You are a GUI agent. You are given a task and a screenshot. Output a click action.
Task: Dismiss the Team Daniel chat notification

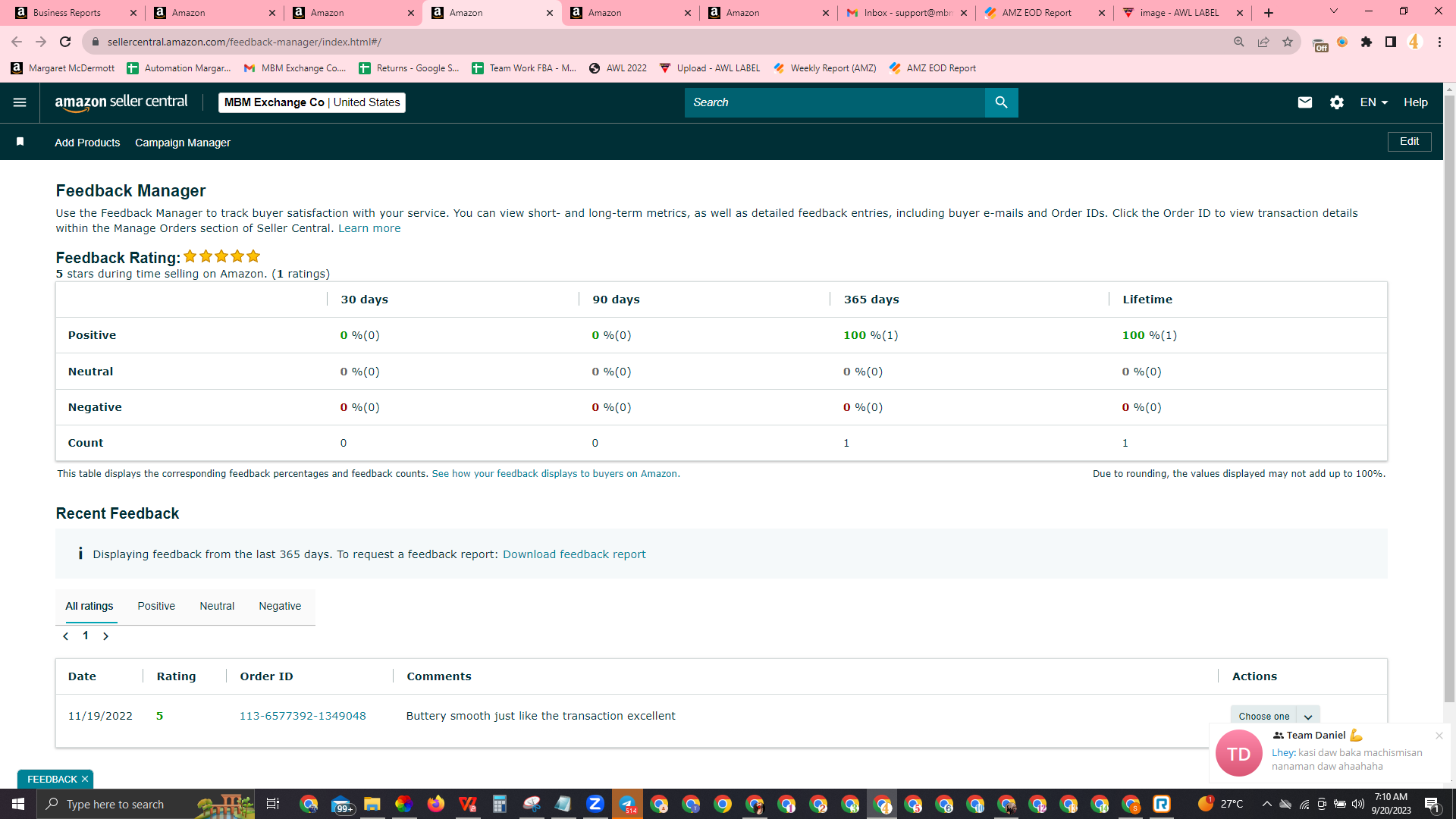(1439, 736)
